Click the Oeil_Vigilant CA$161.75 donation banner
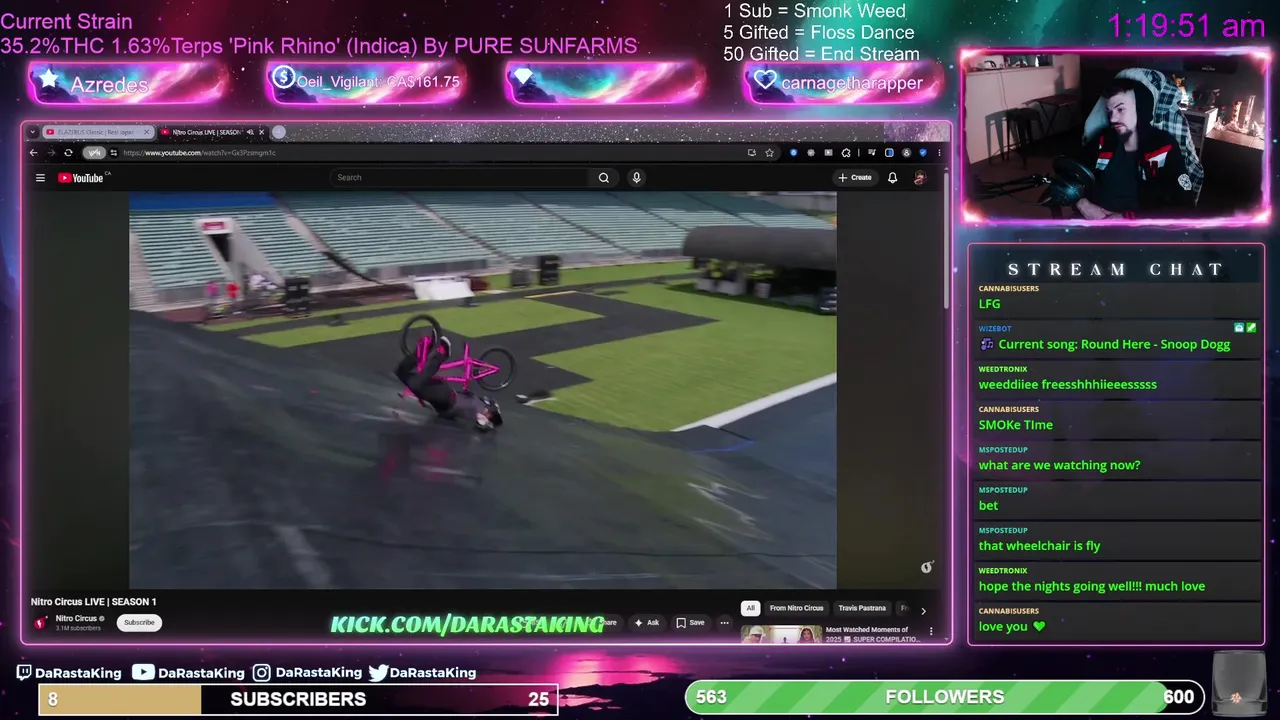Image resolution: width=1280 pixels, height=720 pixels. point(367,82)
